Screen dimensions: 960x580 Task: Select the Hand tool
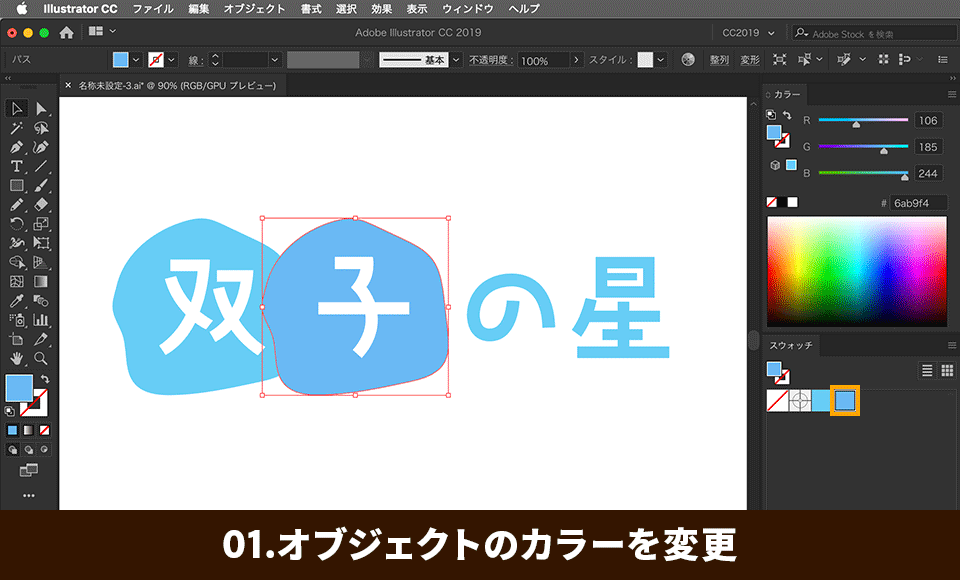tap(17, 358)
